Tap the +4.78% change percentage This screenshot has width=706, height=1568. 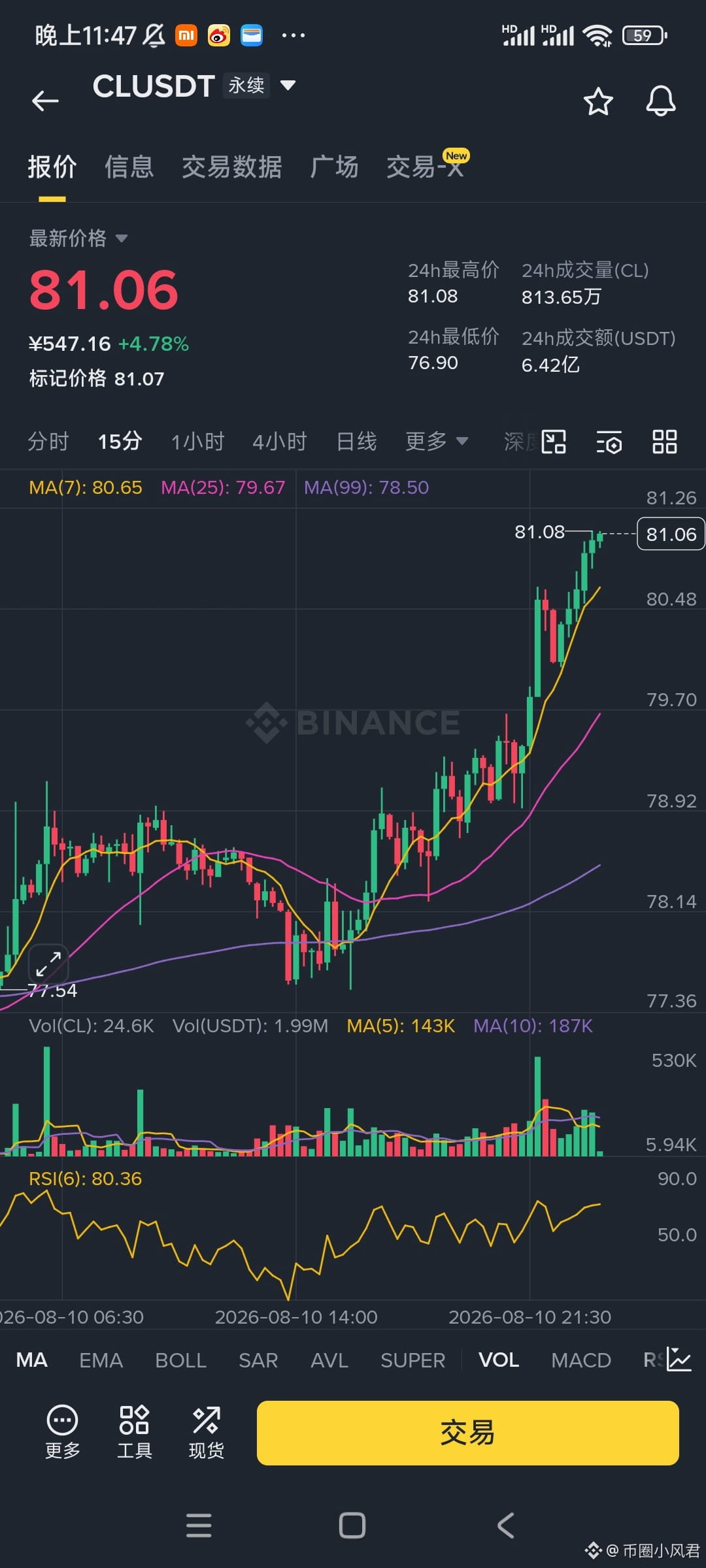[x=154, y=344]
